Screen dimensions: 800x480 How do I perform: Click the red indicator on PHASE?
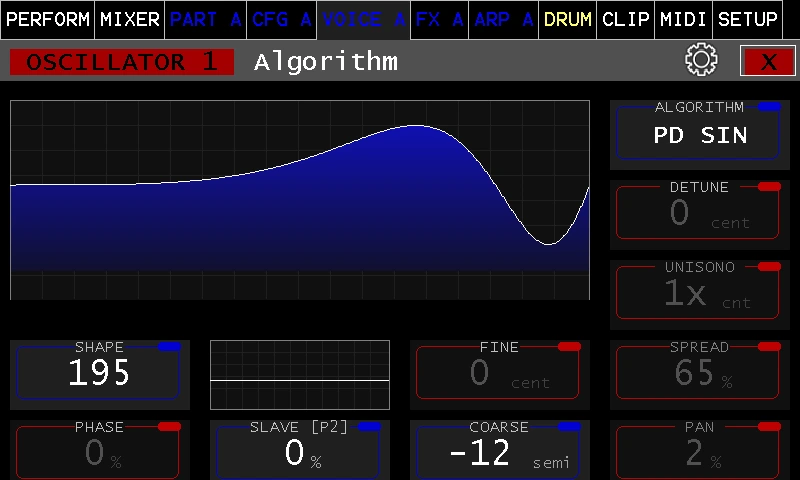pos(169,427)
